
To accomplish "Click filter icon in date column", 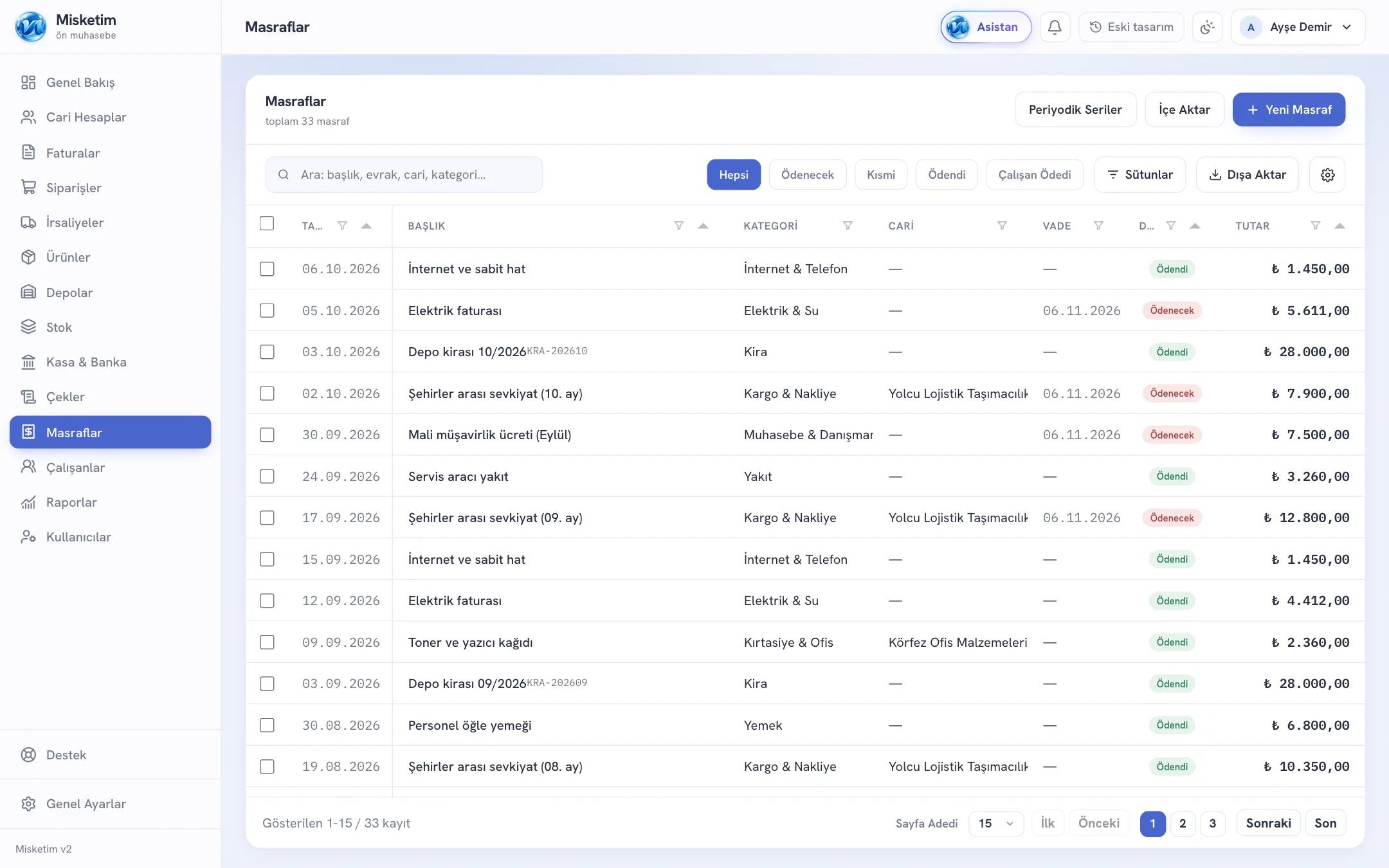I will (x=342, y=226).
